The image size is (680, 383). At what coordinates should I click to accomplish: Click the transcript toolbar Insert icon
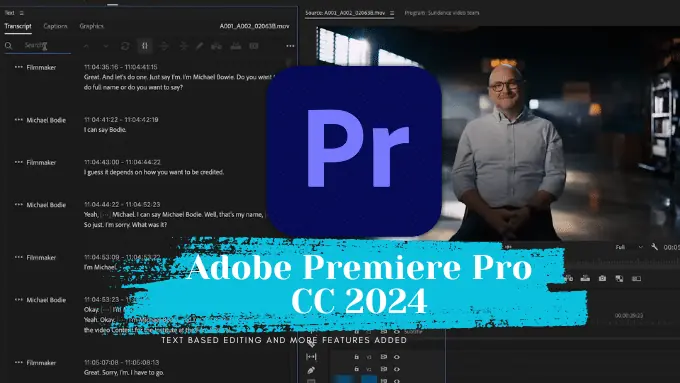point(216,46)
